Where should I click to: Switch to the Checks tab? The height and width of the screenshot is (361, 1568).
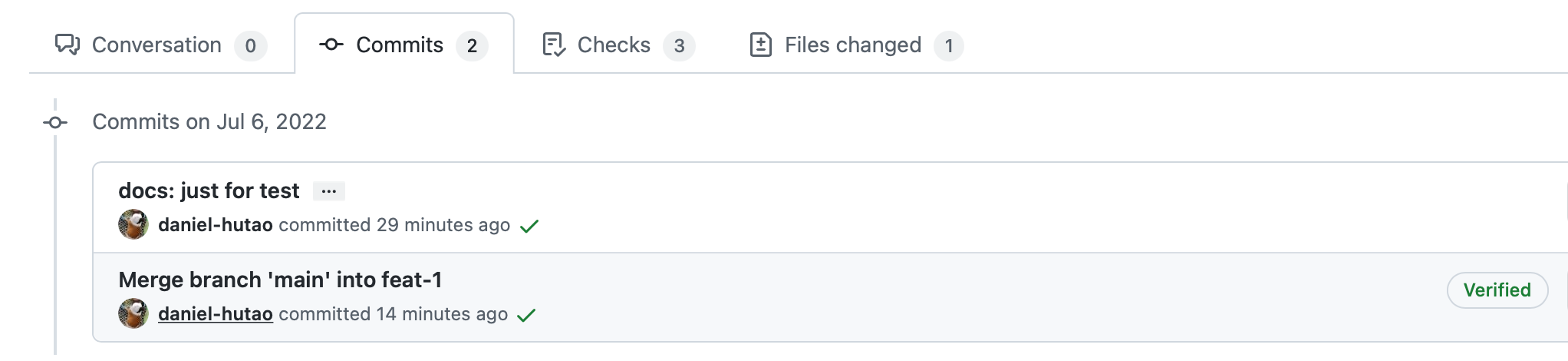[x=614, y=45]
